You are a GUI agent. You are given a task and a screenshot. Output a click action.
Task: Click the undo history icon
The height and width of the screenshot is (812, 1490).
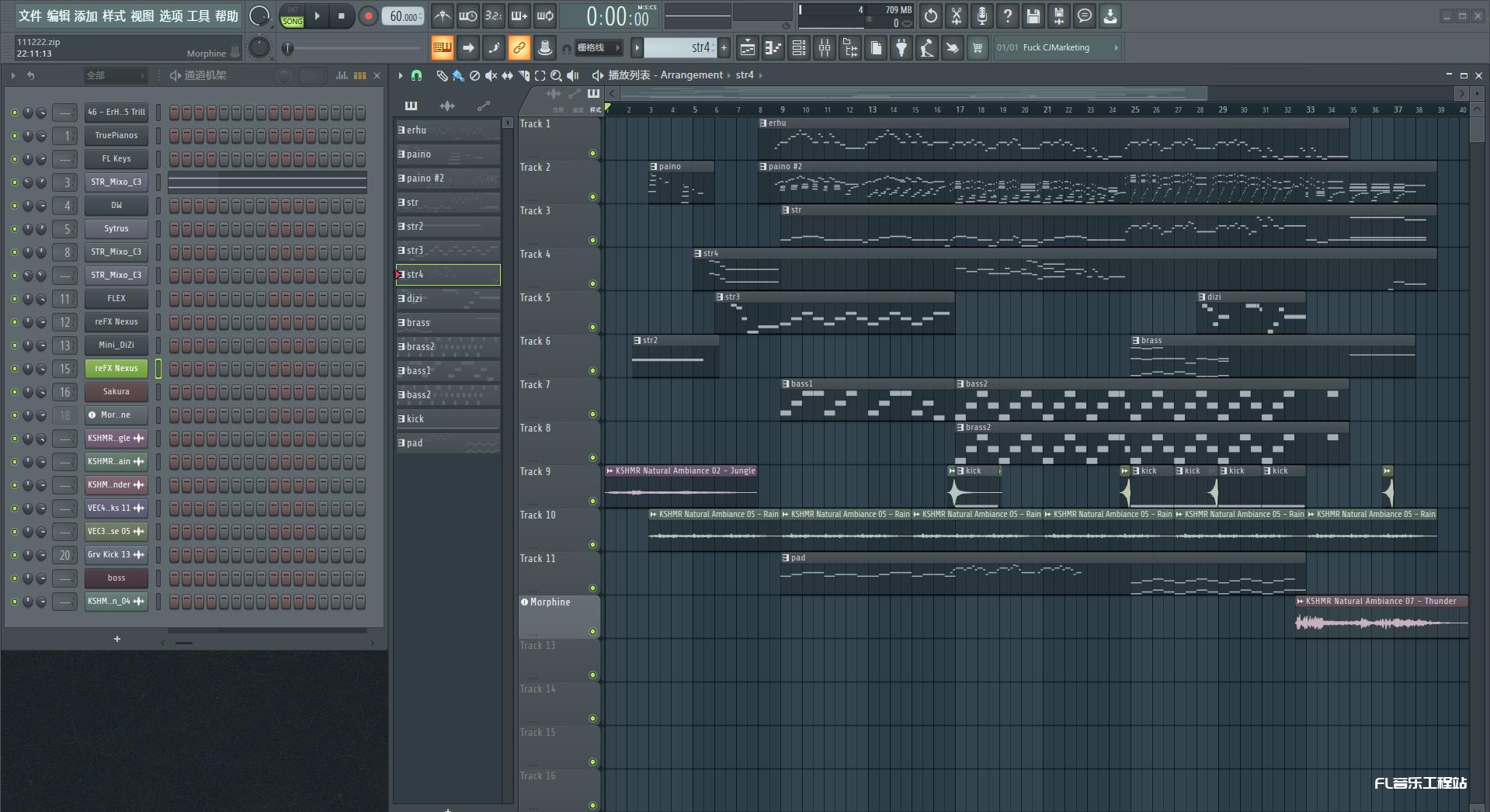coord(930,16)
